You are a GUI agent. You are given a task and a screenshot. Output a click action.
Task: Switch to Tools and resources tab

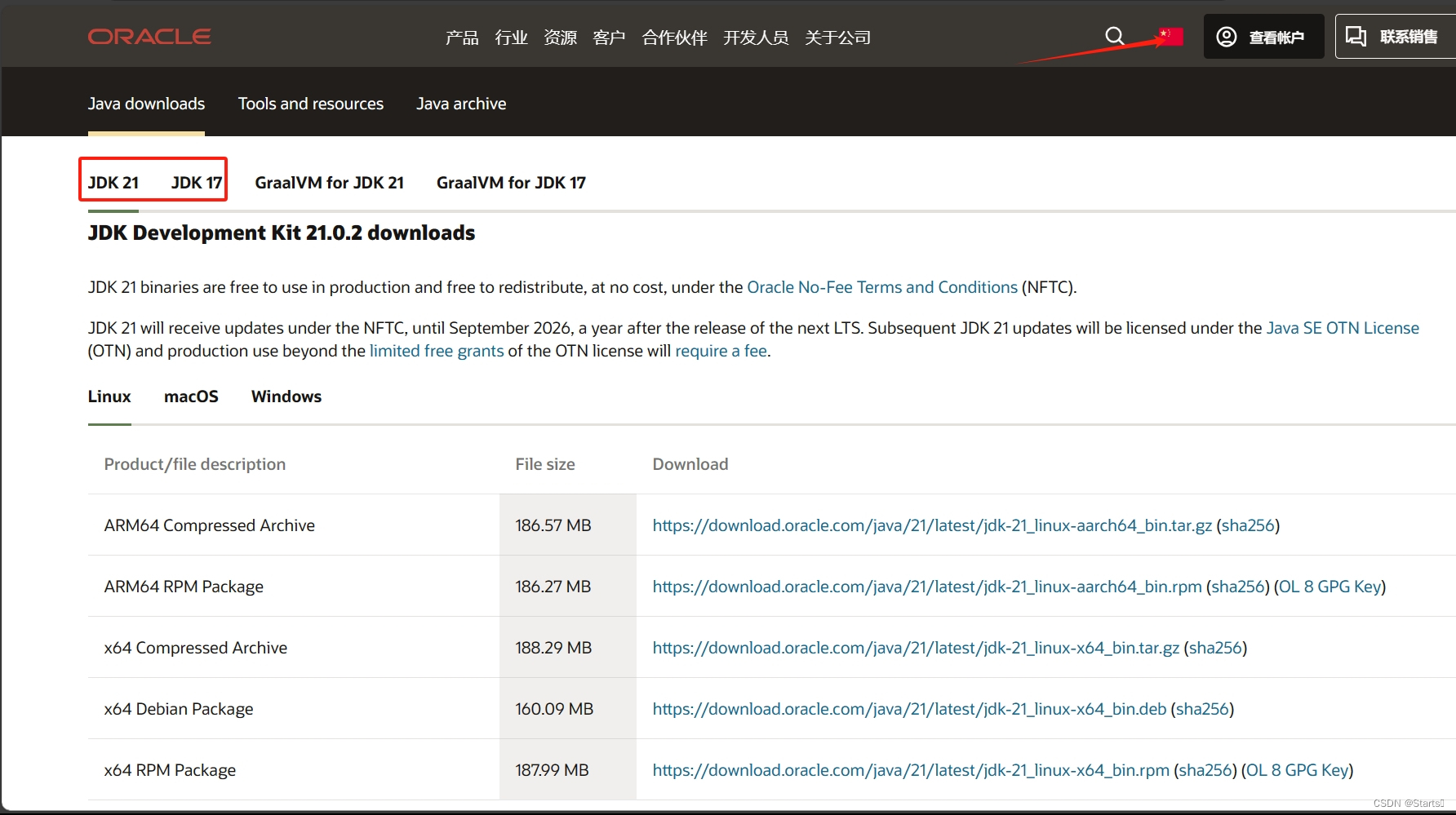click(x=311, y=104)
